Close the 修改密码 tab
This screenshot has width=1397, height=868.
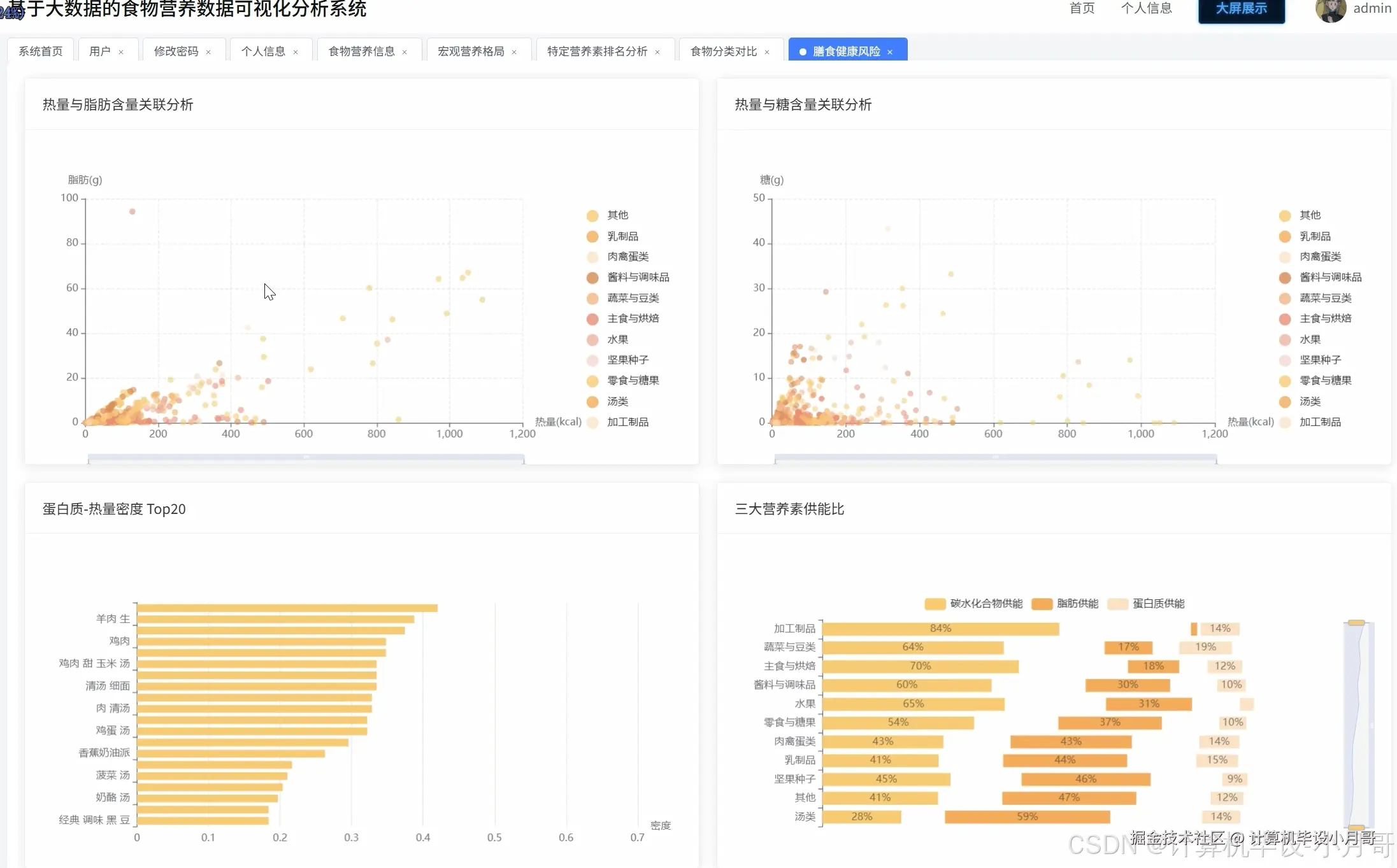click(x=208, y=52)
